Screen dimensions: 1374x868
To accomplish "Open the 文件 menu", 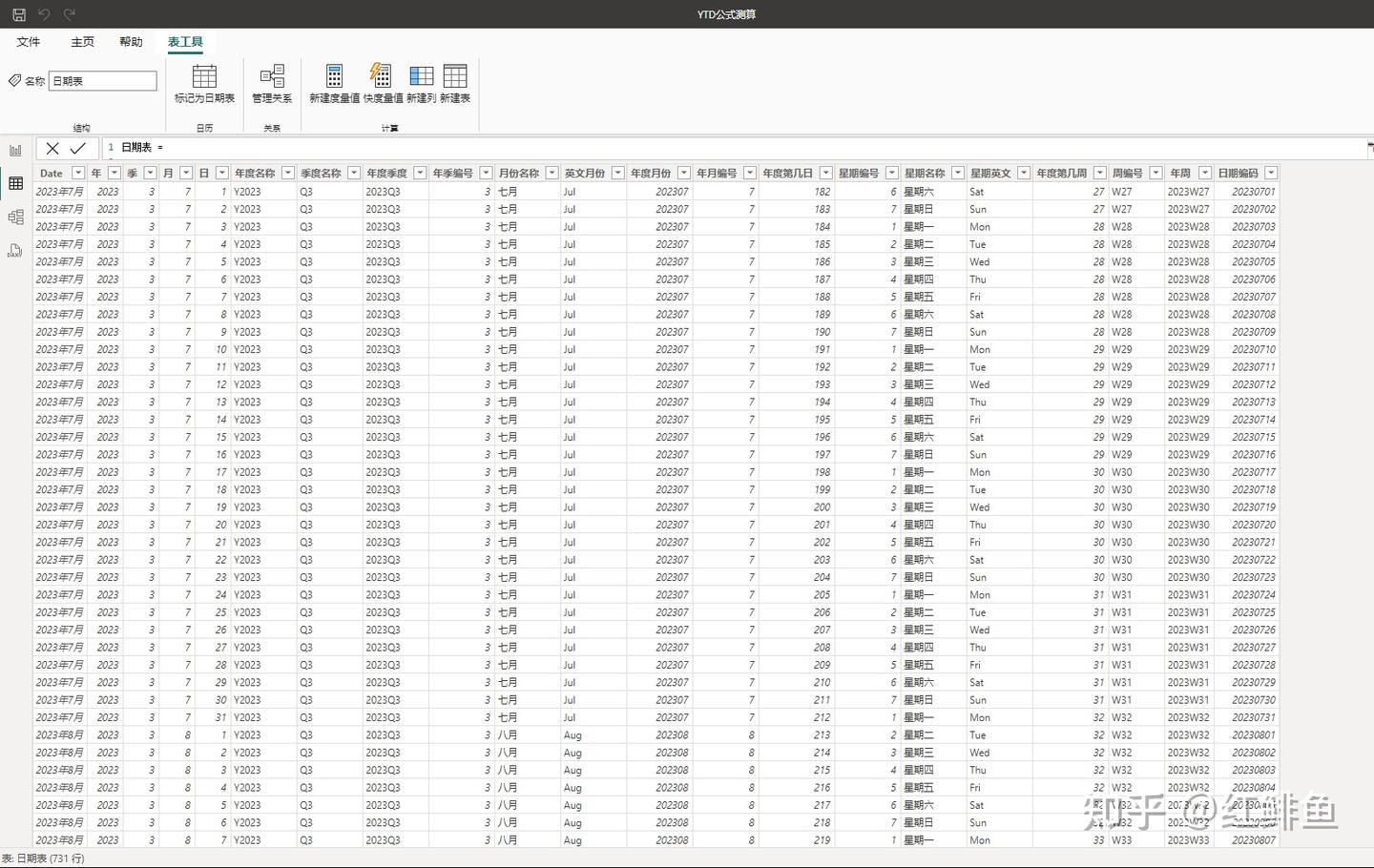I will [x=29, y=41].
